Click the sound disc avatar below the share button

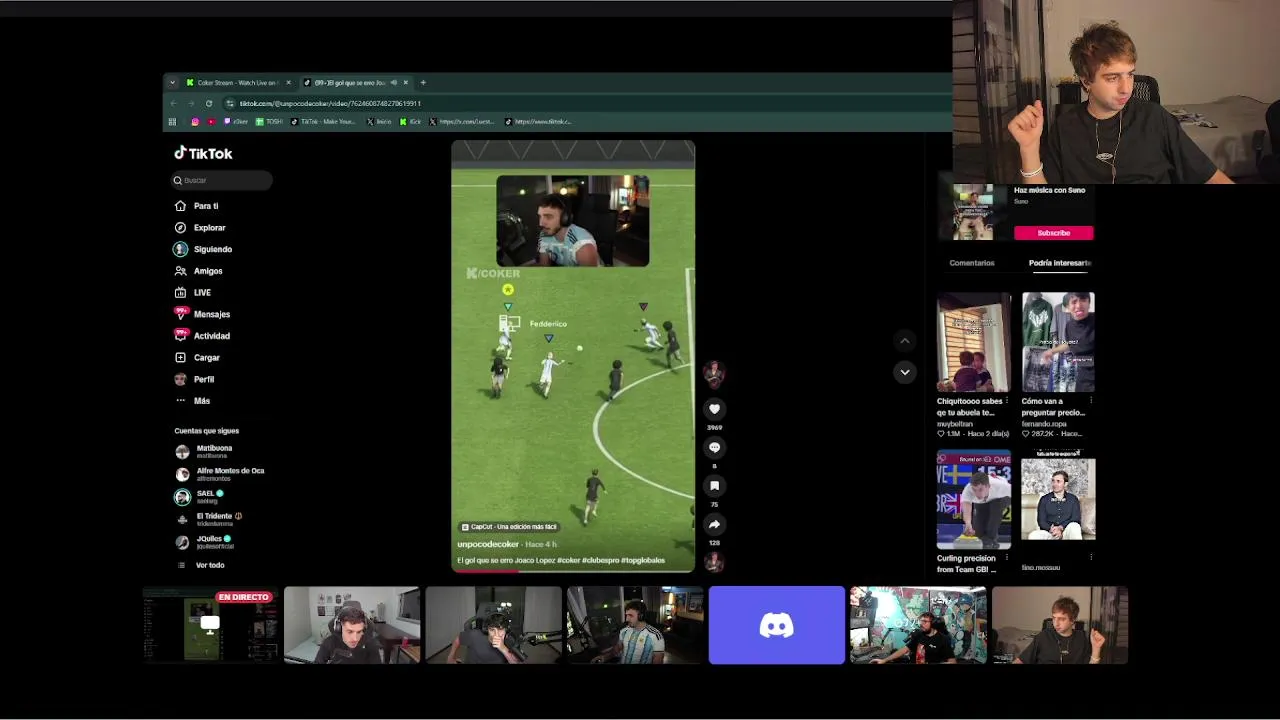click(714, 561)
